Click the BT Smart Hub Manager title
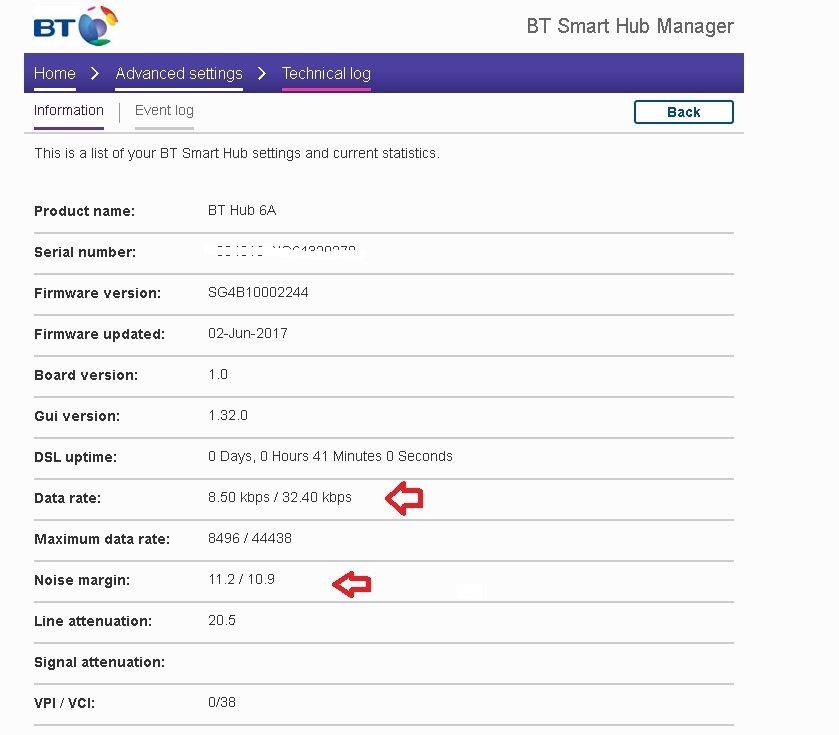 click(630, 26)
